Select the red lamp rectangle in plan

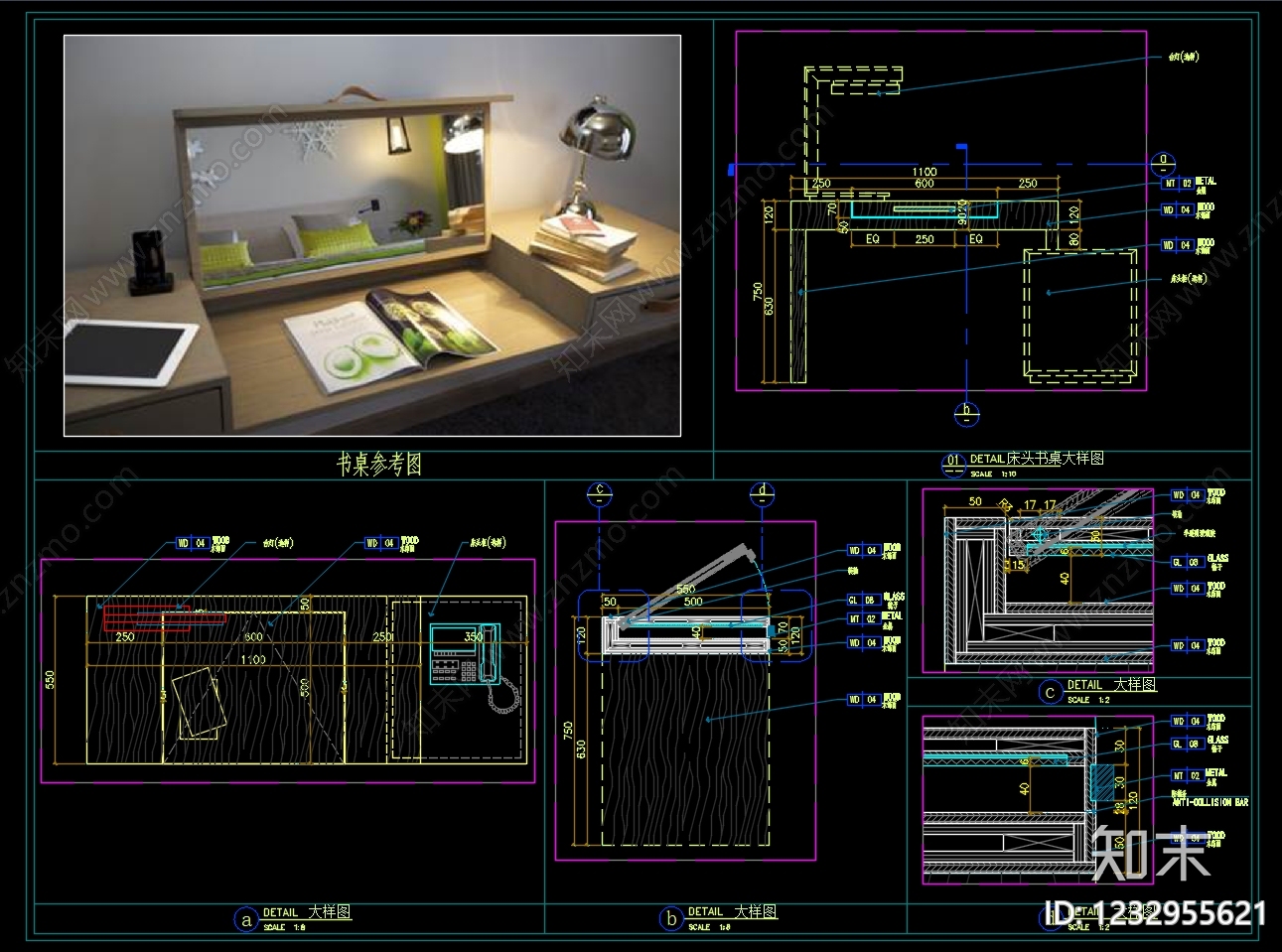[148, 617]
